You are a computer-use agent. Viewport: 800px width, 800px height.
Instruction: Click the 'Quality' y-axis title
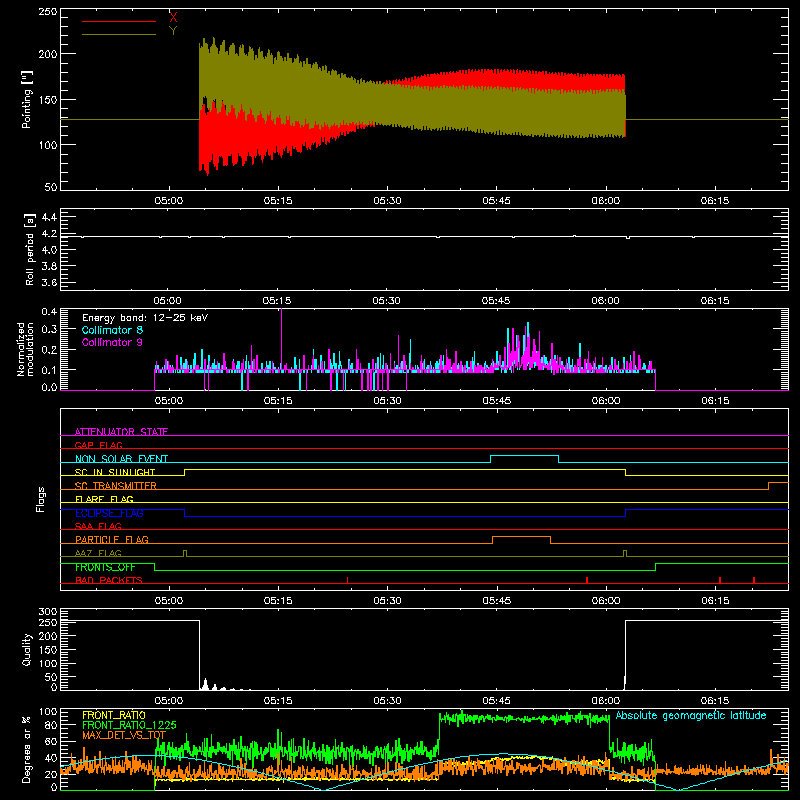[x=27, y=649]
